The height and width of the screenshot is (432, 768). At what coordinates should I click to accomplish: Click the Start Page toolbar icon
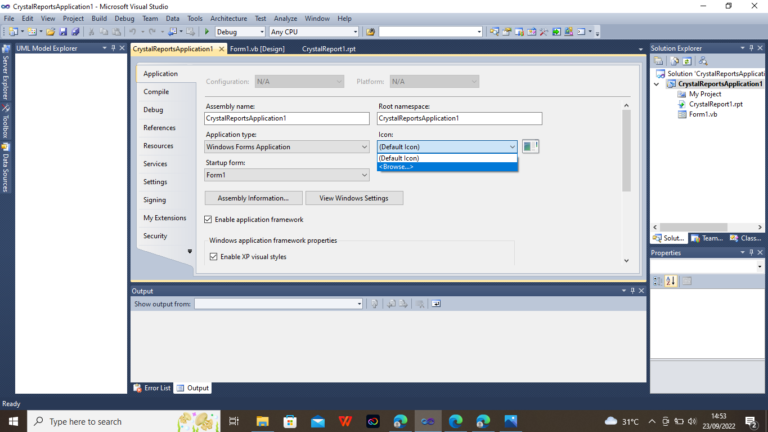(556, 32)
